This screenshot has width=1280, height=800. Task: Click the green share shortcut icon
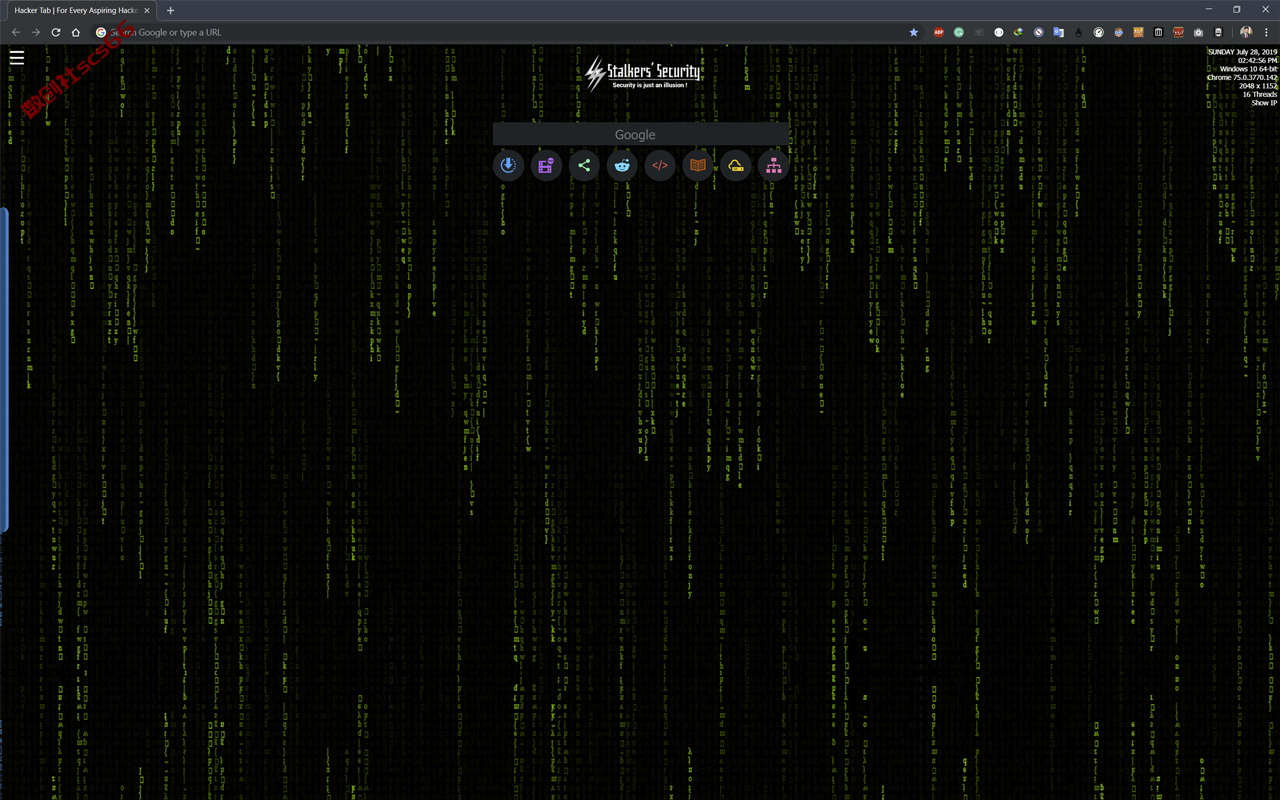(584, 166)
